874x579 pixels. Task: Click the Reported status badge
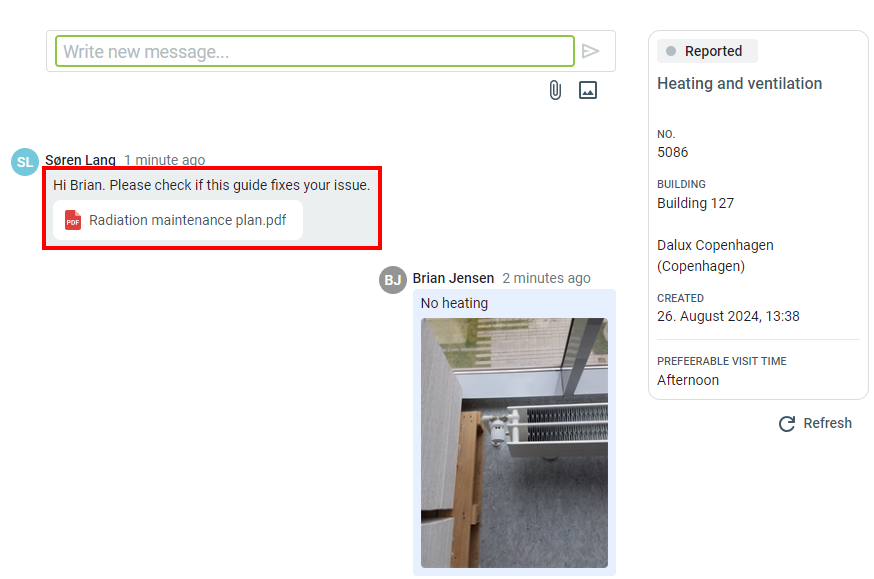pyautogui.click(x=707, y=51)
